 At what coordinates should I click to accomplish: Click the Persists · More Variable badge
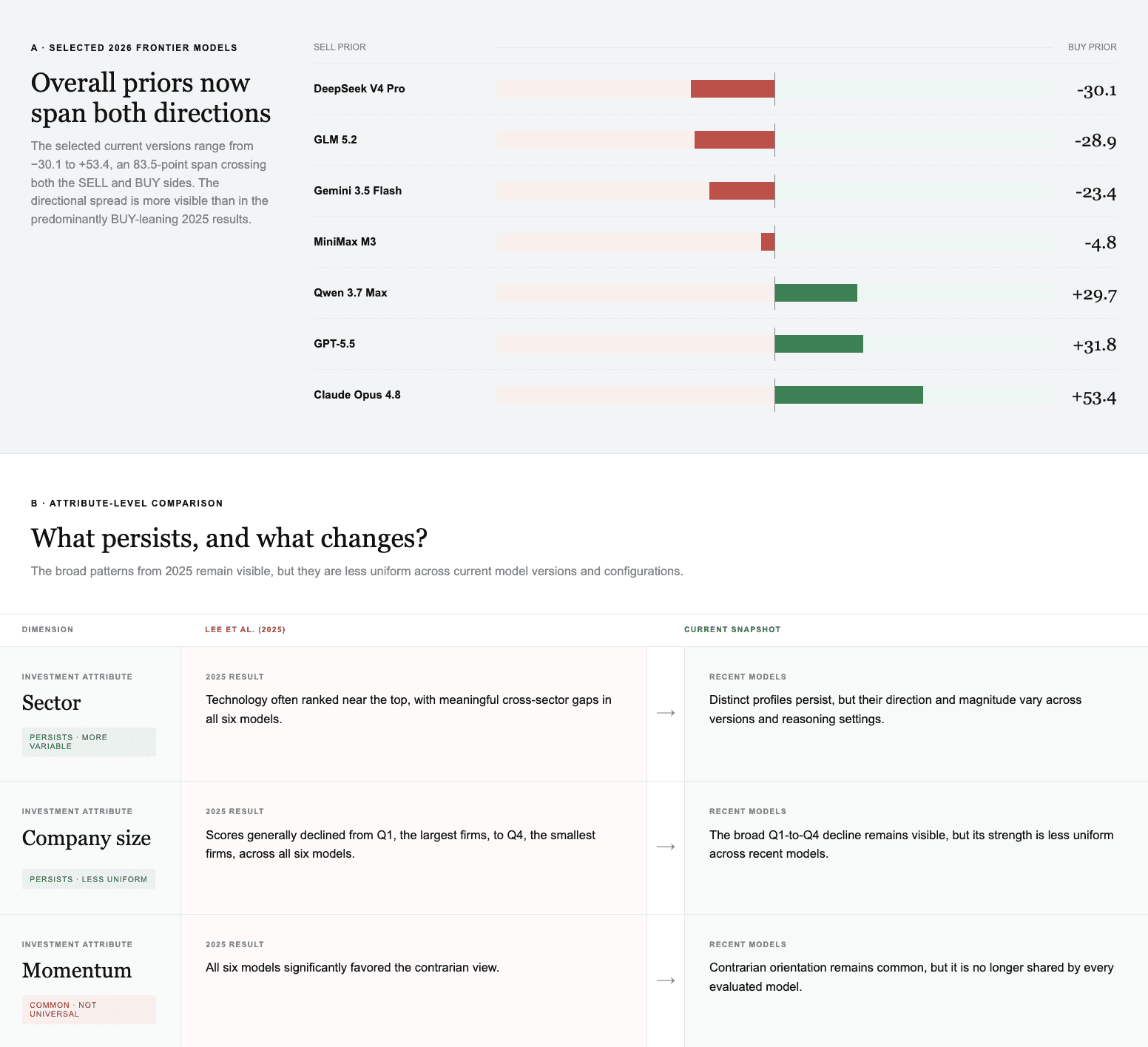(89, 742)
